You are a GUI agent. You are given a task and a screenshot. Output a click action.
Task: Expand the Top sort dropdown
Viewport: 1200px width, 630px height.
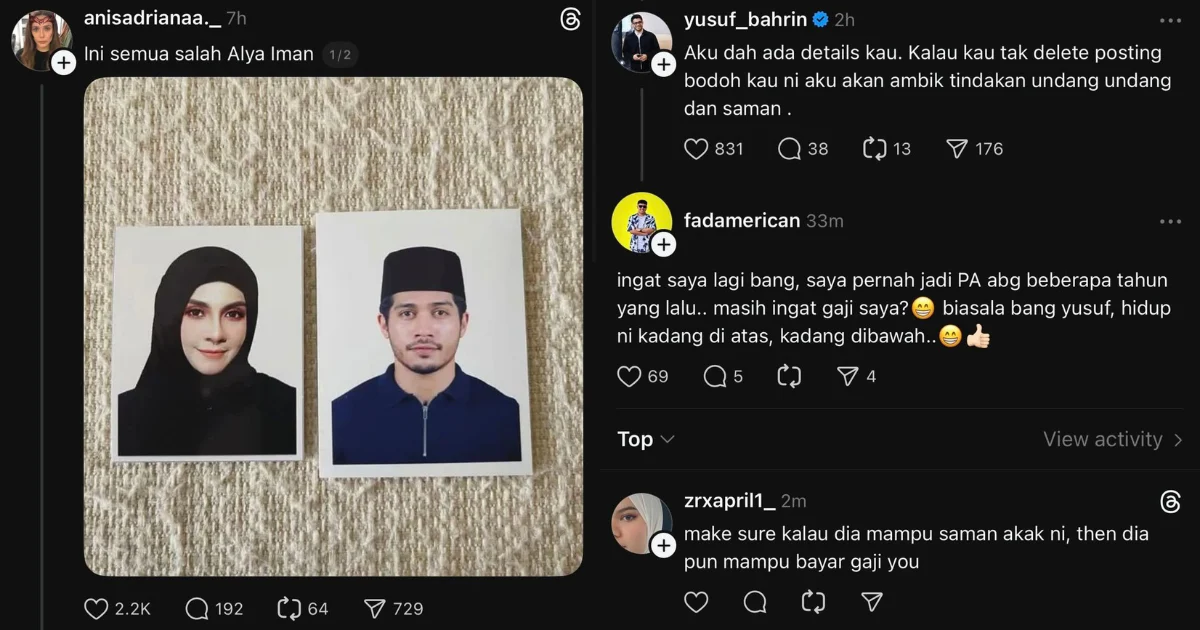pyautogui.click(x=646, y=439)
